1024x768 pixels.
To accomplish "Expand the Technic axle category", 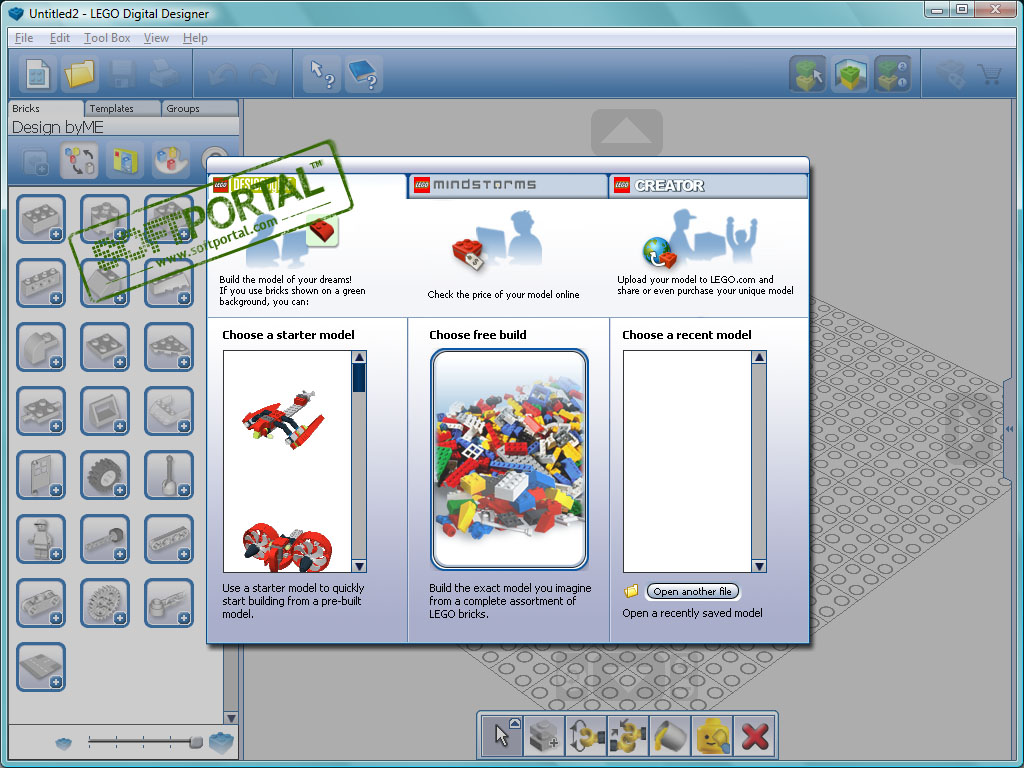I will (104, 539).
